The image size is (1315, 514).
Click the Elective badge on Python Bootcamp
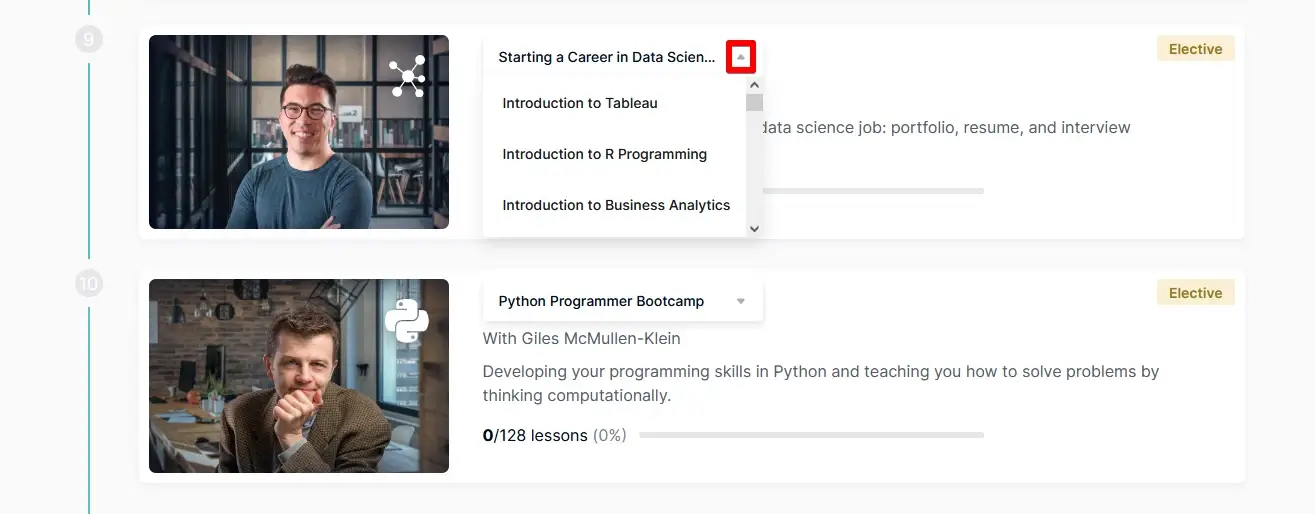click(1195, 293)
